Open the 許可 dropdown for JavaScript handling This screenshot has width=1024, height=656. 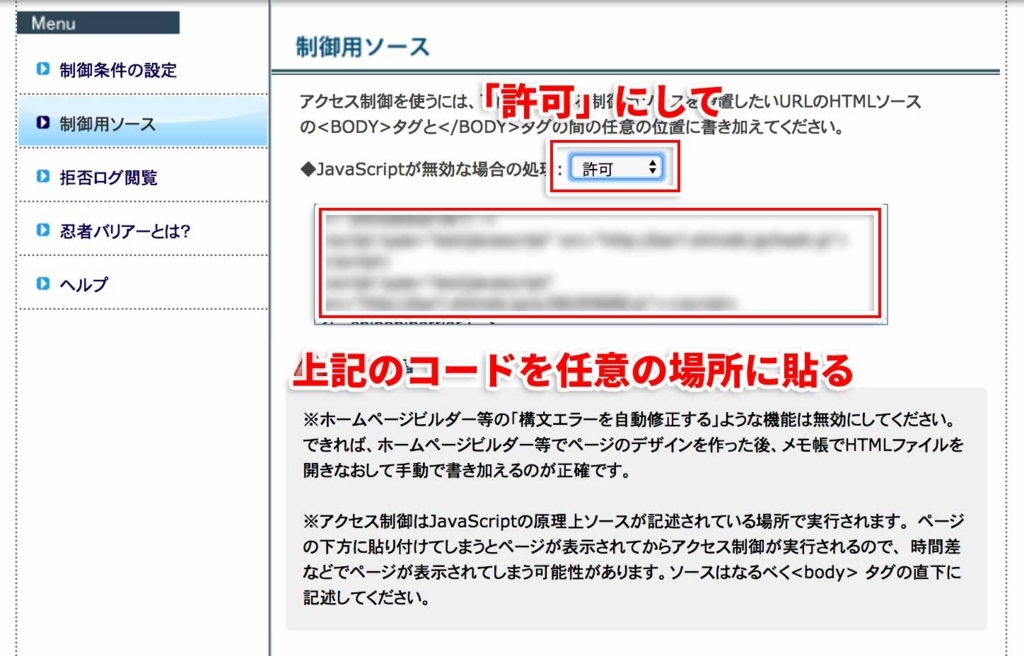point(616,168)
